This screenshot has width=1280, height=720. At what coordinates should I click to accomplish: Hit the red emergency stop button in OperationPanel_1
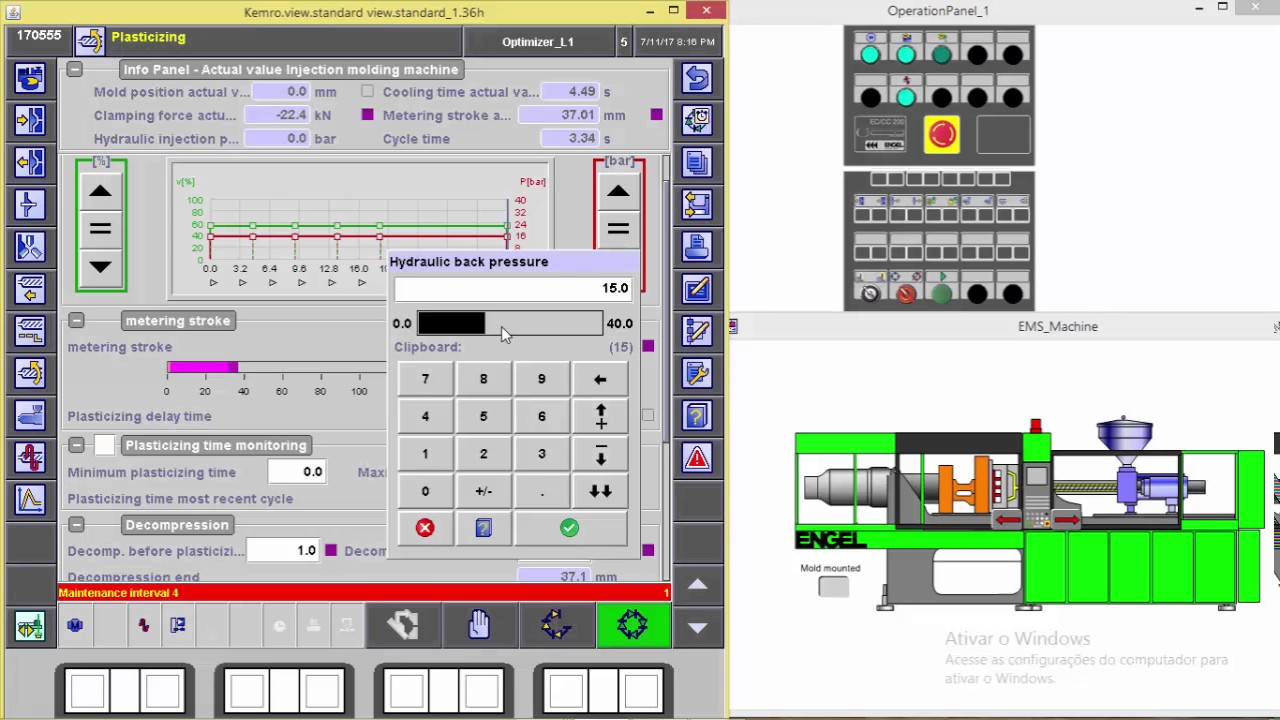[x=942, y=134]
